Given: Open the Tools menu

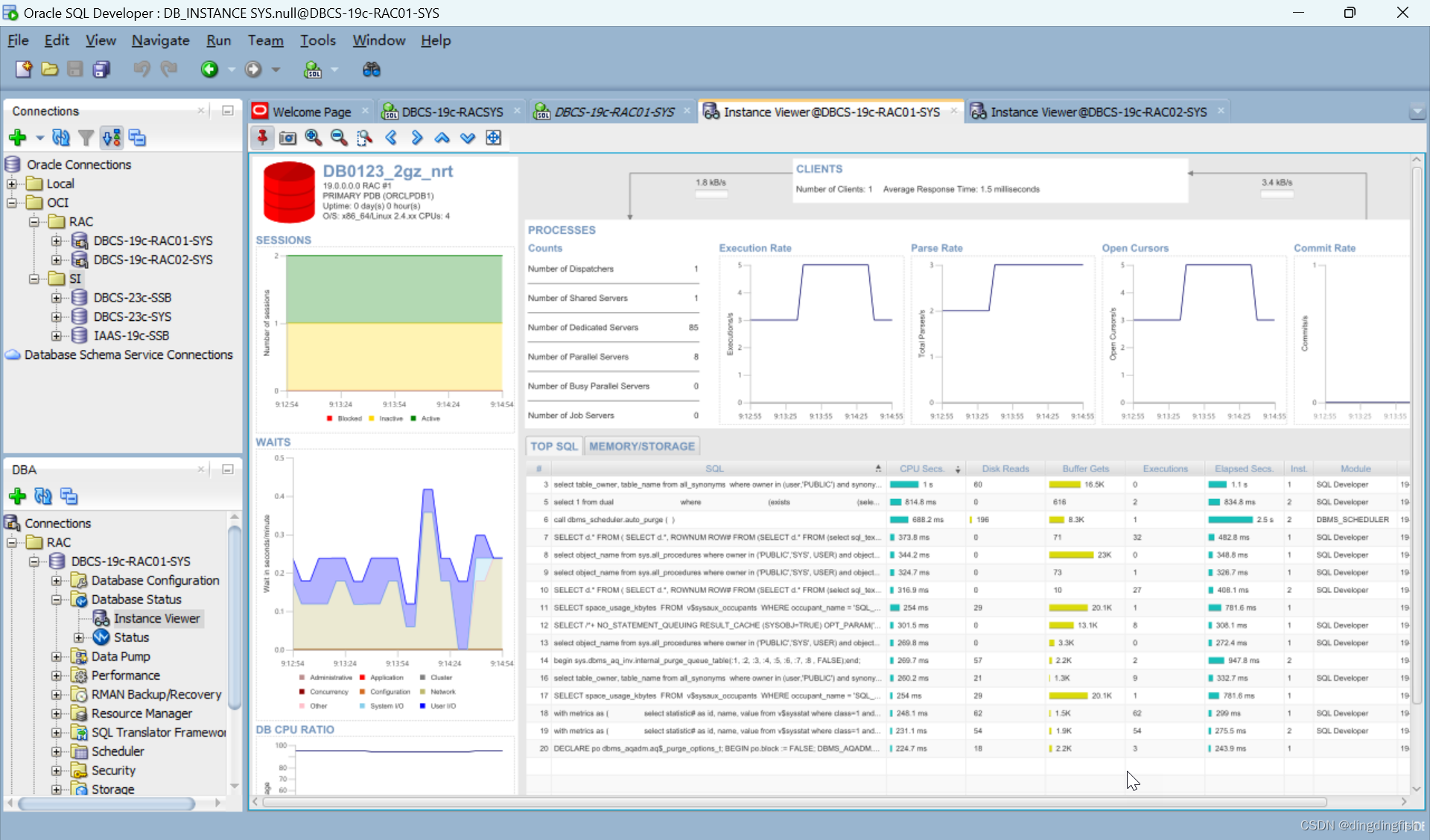Looking at the screenshot, I should 318,40.
